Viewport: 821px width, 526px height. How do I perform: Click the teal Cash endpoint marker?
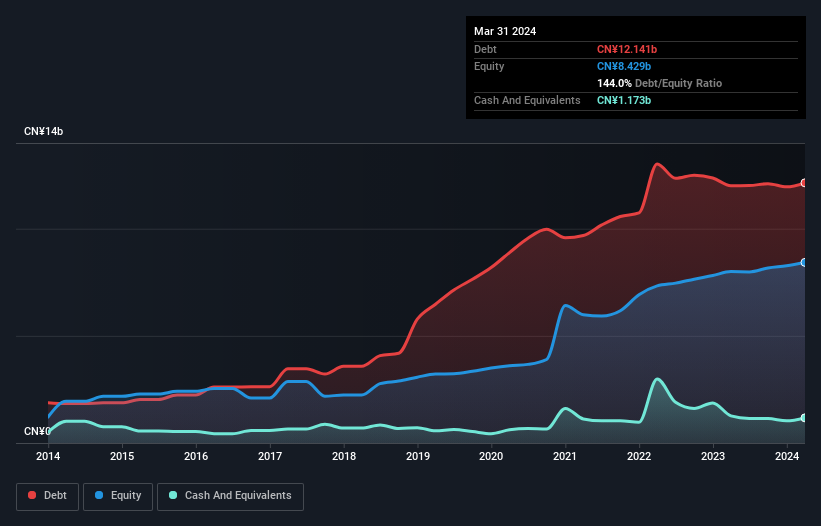(804, 418)
